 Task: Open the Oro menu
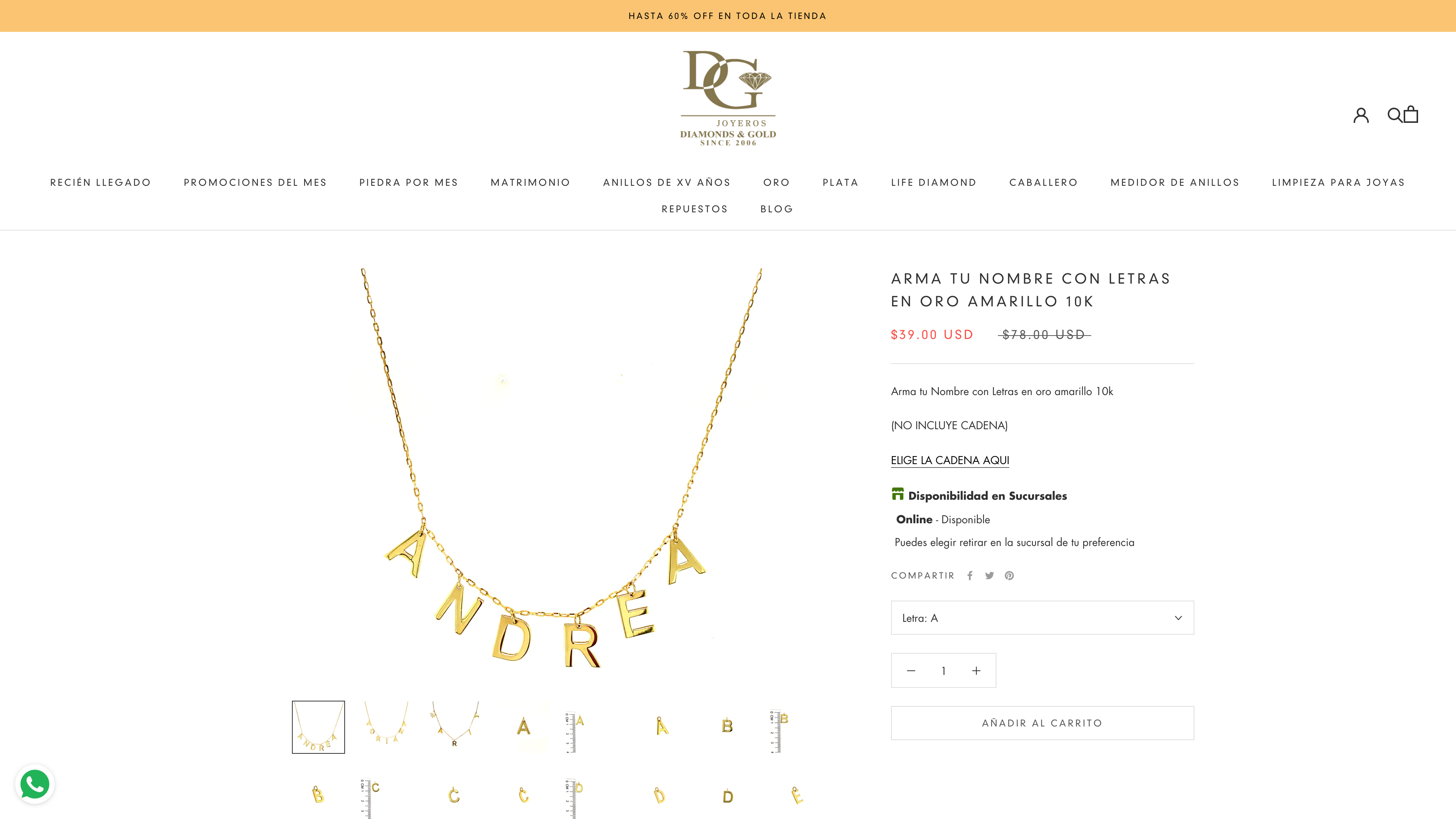[776, 182]
